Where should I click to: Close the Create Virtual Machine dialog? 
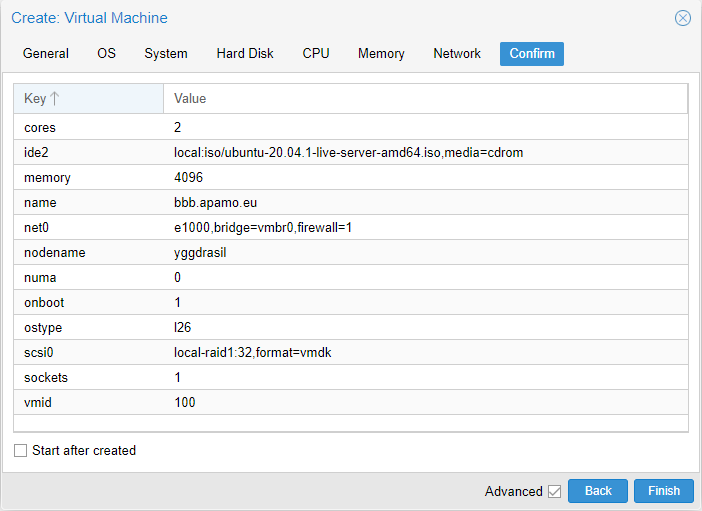tap(683, 18)
